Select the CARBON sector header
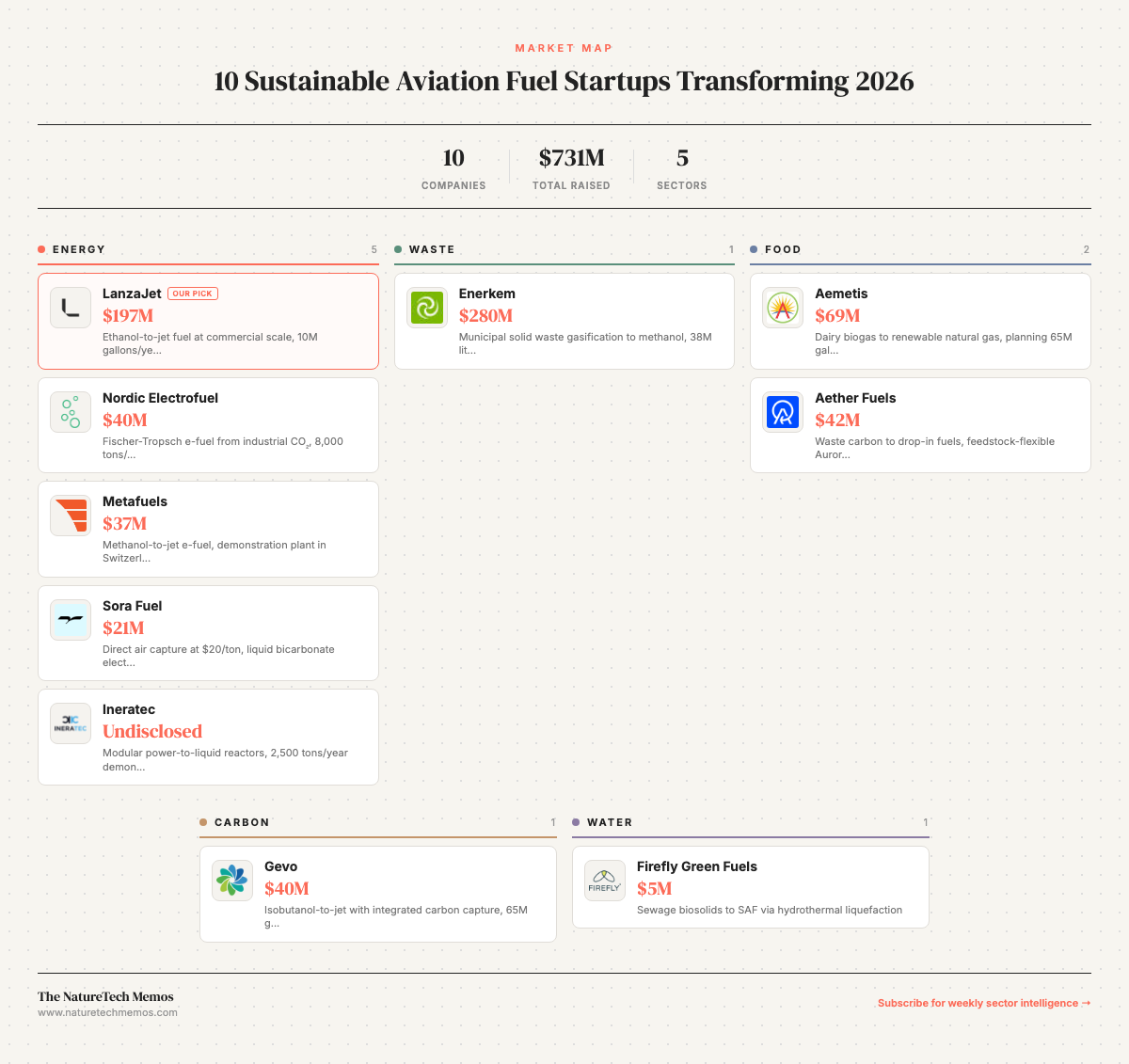The image size is (1129, 1064). 378,822
